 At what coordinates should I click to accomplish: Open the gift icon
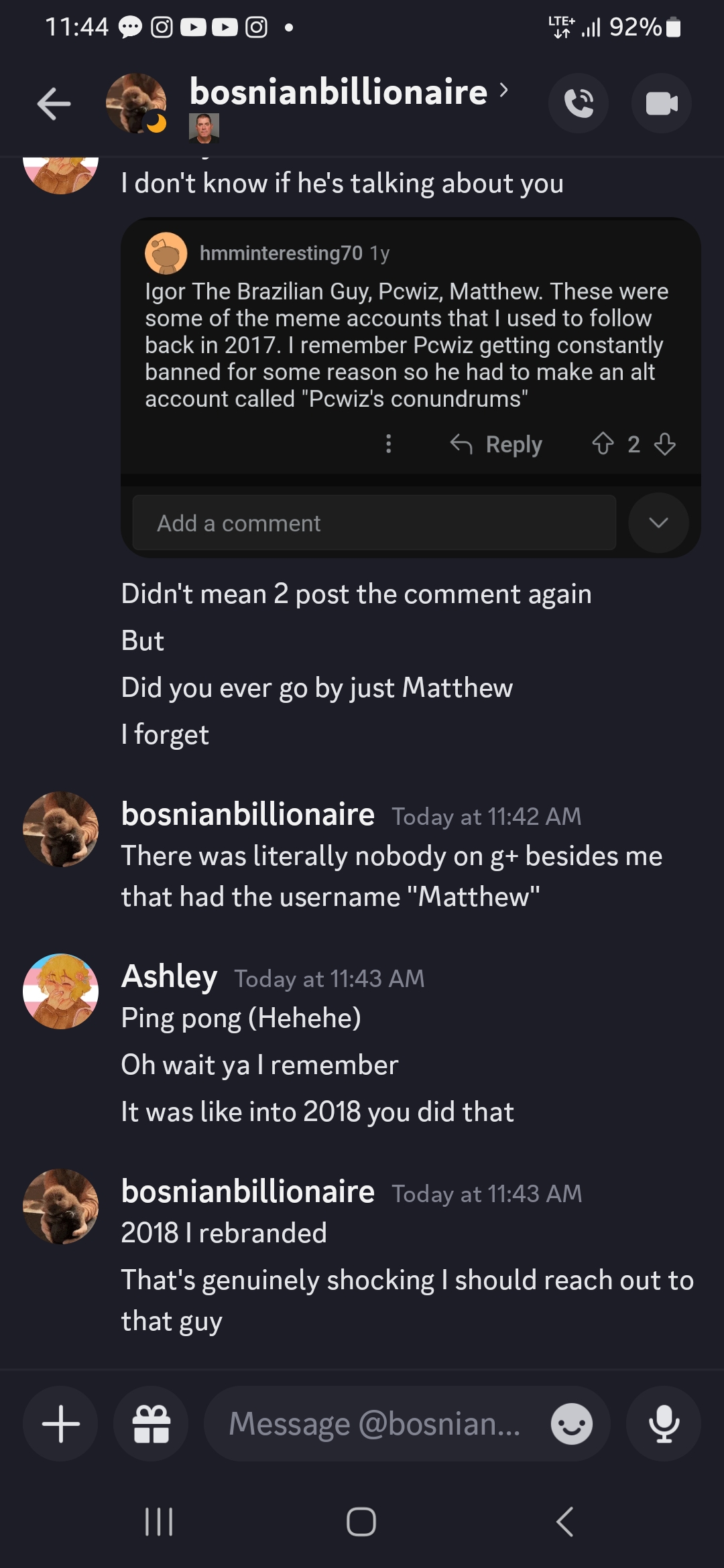point(152,1423)
